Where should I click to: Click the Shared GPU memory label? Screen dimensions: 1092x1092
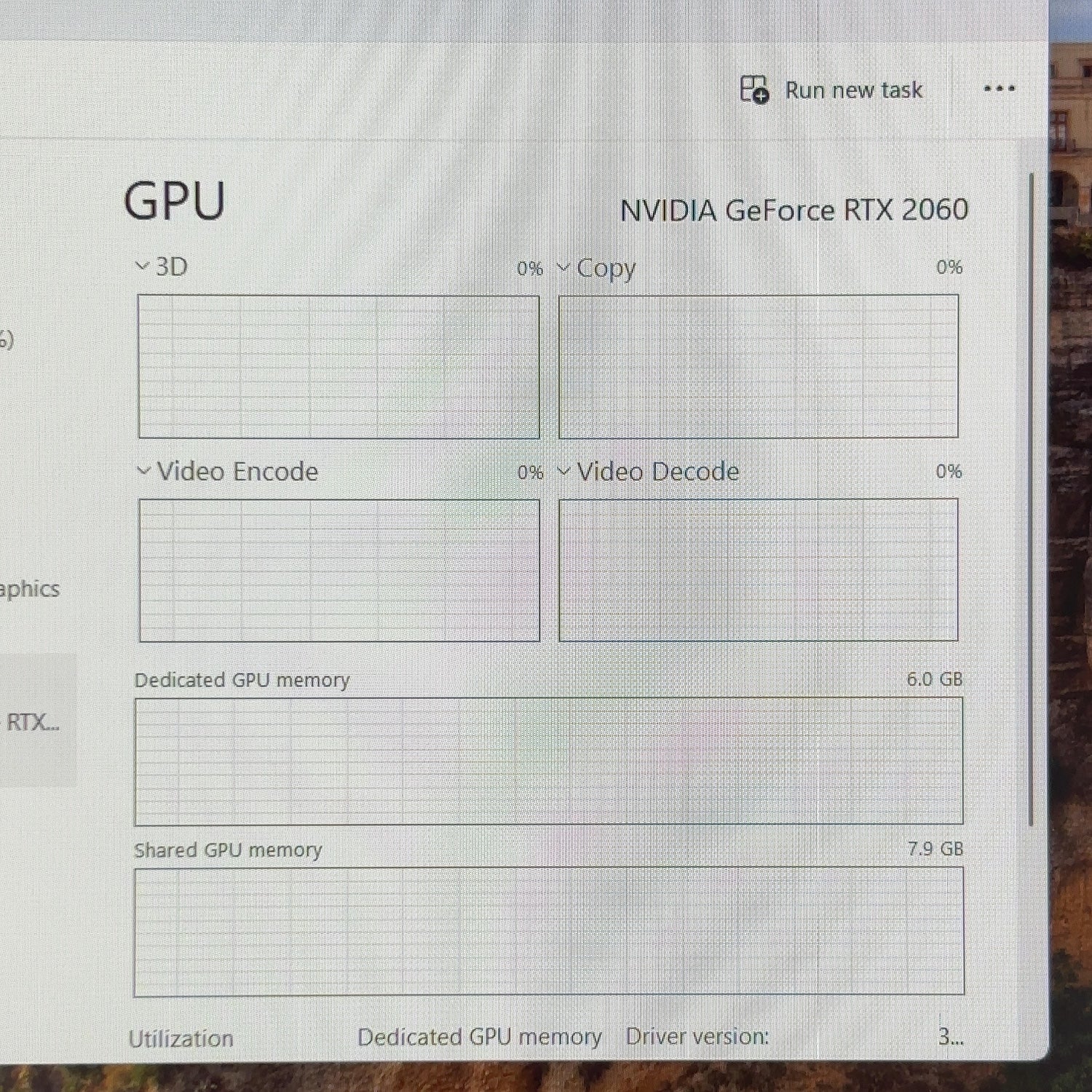(228, 850)
